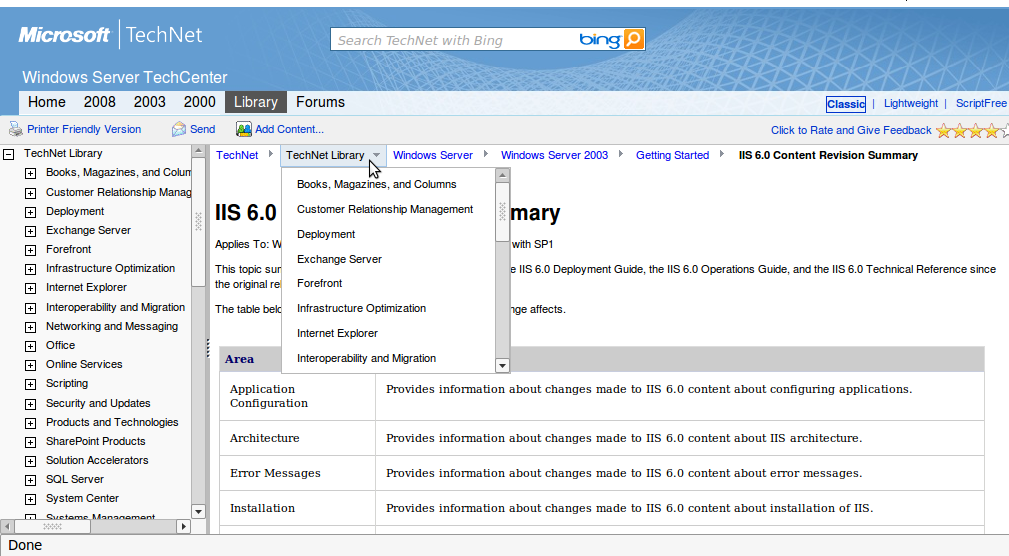
Task: Click the Add Content... link
Action: 289,129
